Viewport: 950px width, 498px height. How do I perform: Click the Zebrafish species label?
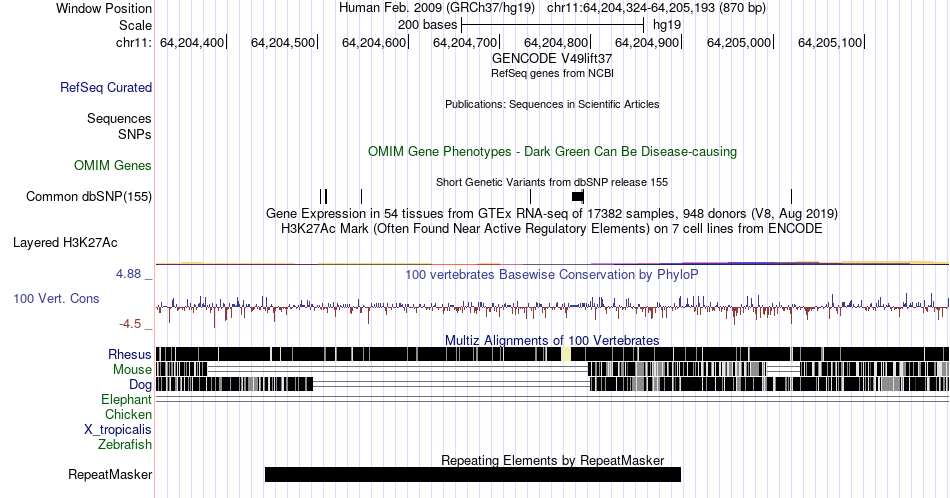click(125, 445)
